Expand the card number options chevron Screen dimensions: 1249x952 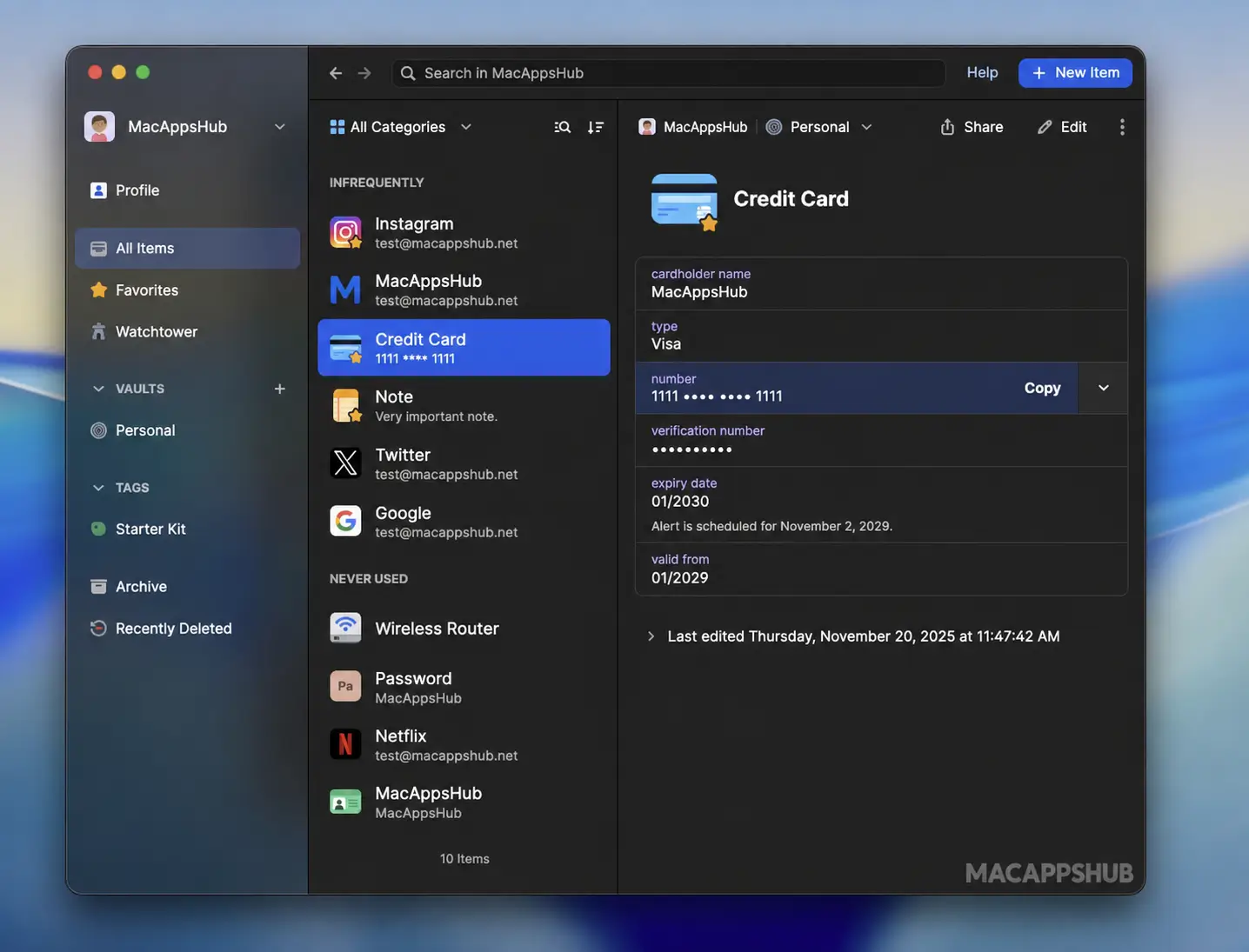tap(1103, 388)
